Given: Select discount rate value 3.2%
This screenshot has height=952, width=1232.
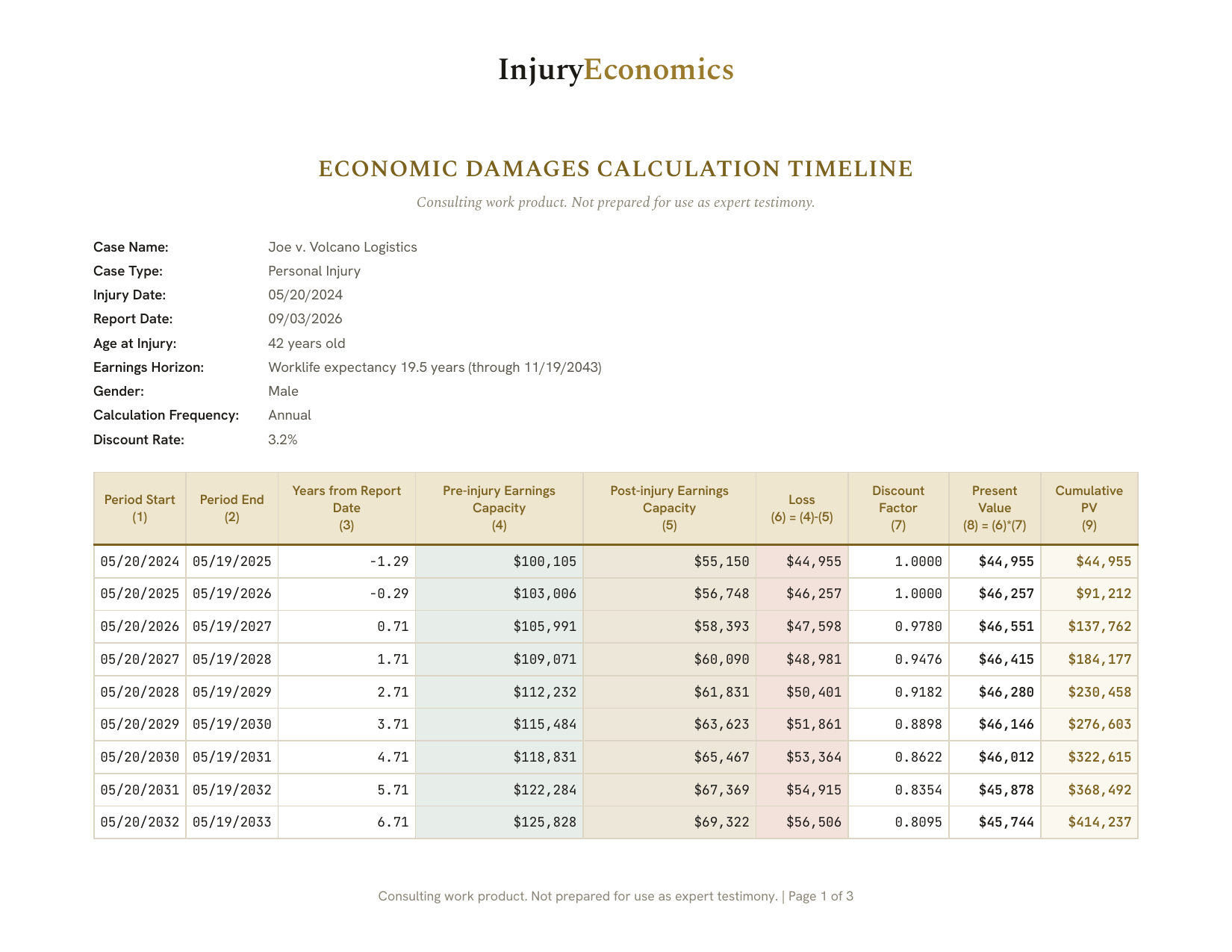Looking at the screenshot, I should [283, 440].
